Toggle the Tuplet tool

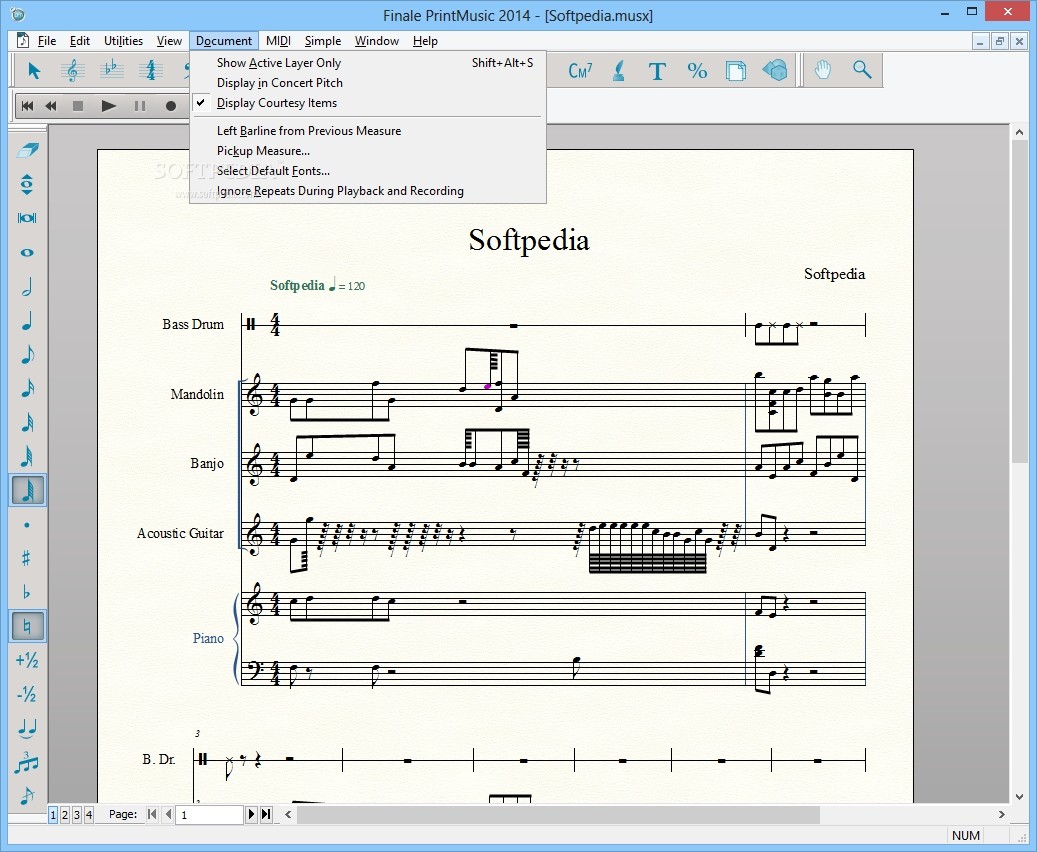tap(27, 762)
